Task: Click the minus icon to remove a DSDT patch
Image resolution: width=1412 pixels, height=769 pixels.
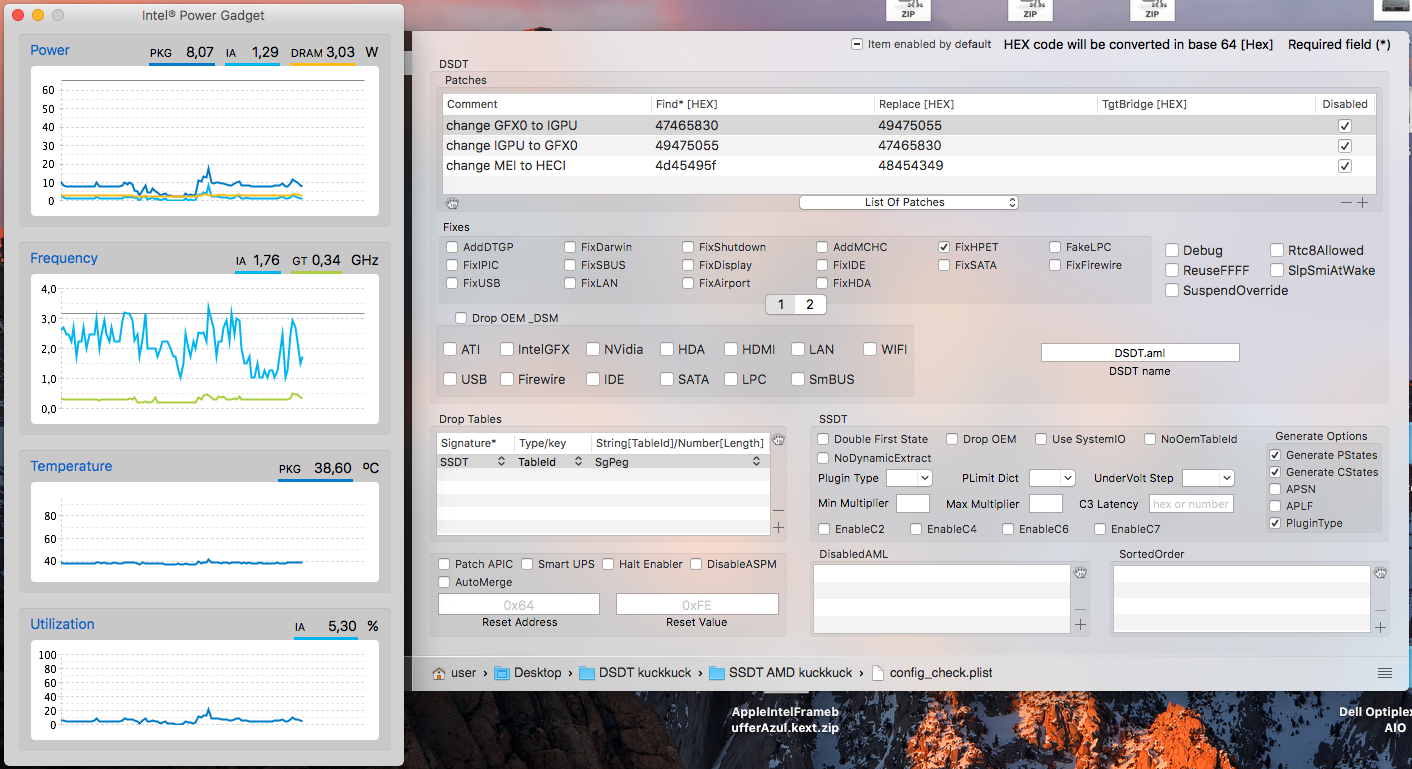Action: point(1346,202)
